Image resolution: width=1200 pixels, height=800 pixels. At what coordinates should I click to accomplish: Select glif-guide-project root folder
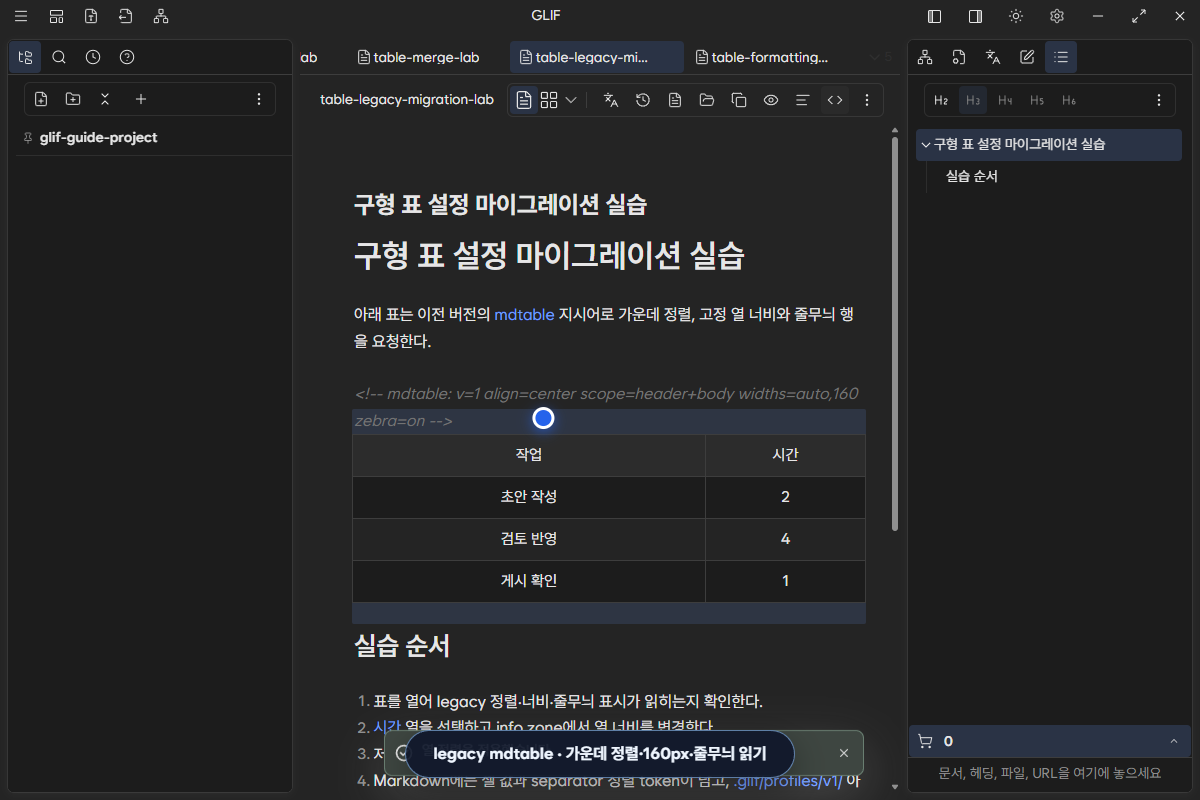(98, 138)
